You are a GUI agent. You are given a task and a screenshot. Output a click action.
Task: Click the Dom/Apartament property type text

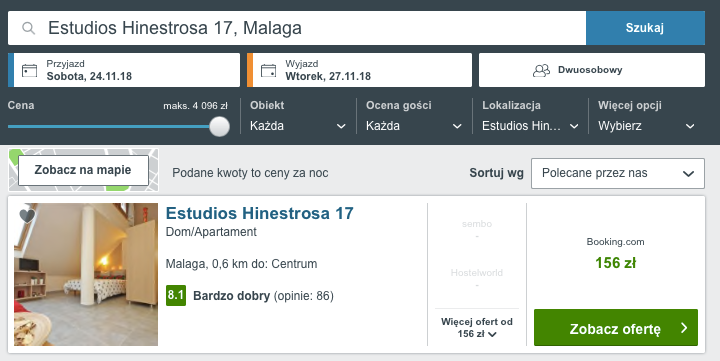(x=211, y=232)
